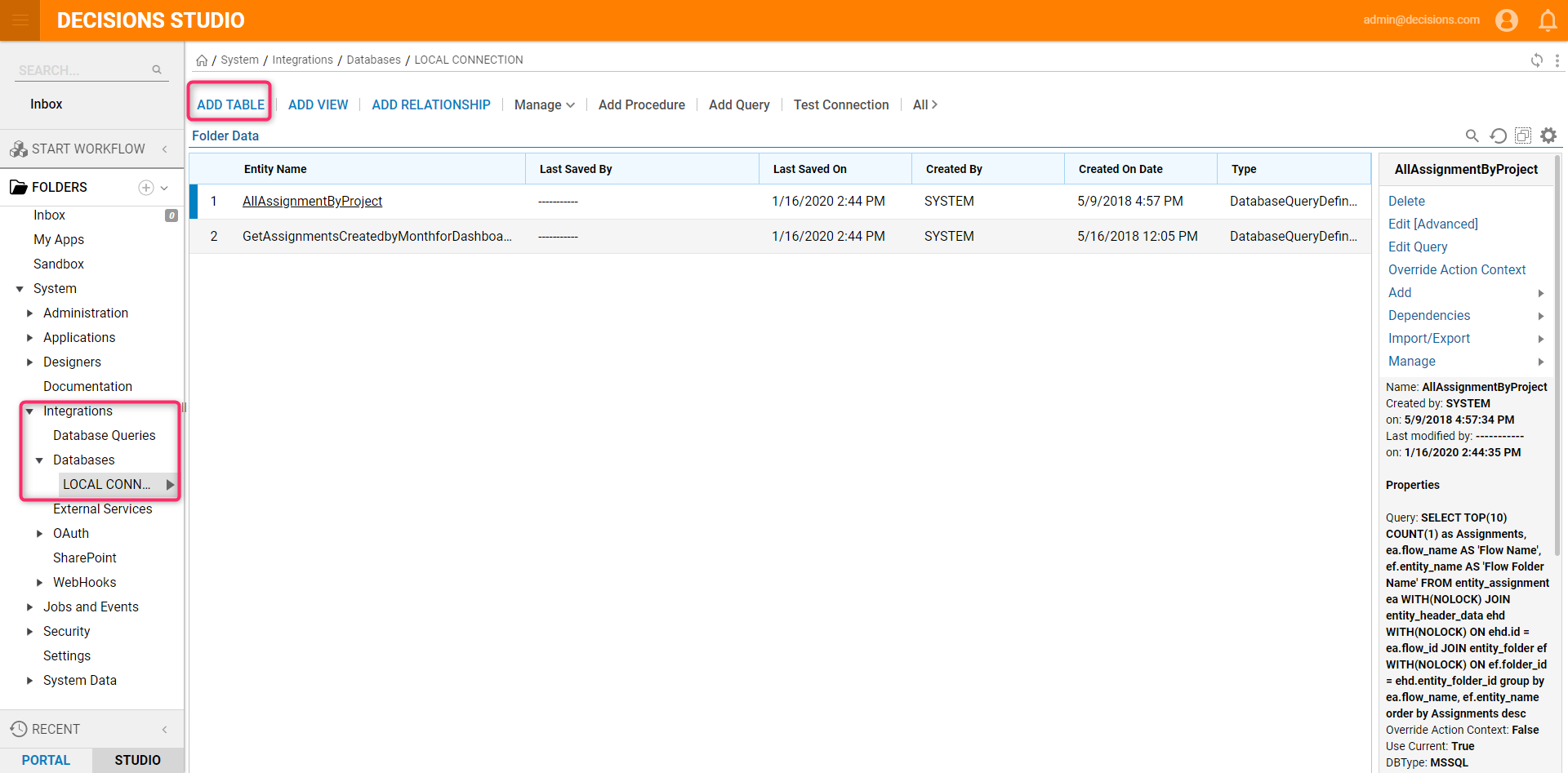
Task: Open LOCAL CONN... folder actions arrow
Action: (170, 485)
